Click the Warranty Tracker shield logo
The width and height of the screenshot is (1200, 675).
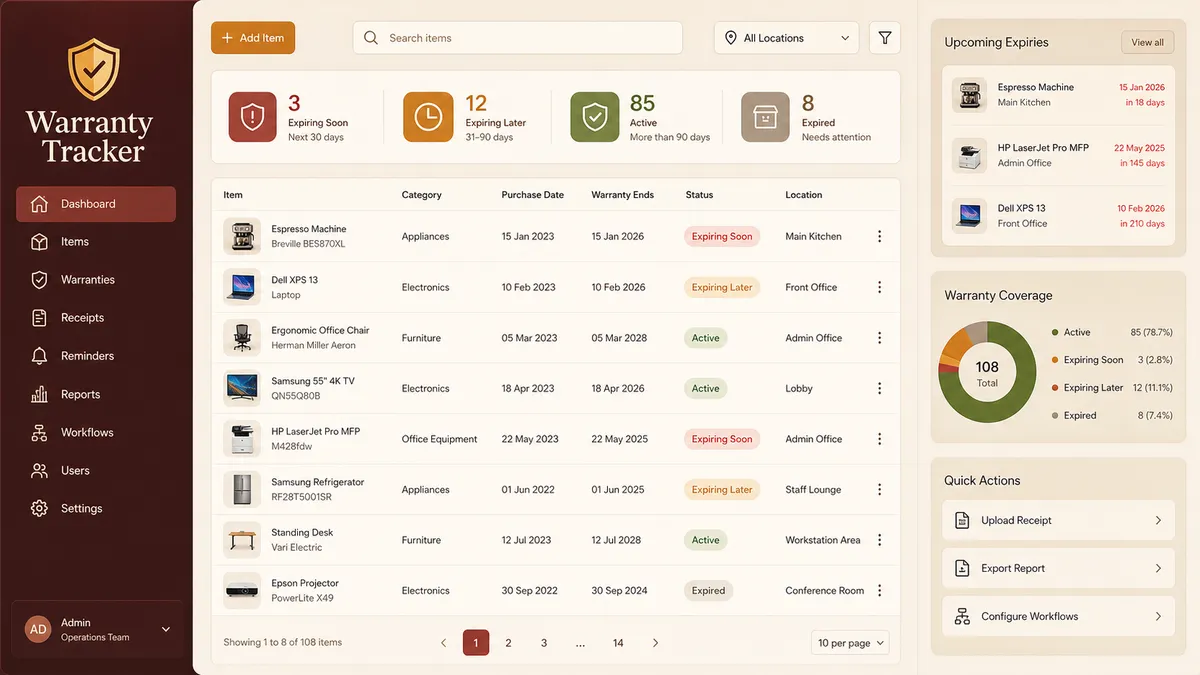pyautogui.click(x=94, y=68)
